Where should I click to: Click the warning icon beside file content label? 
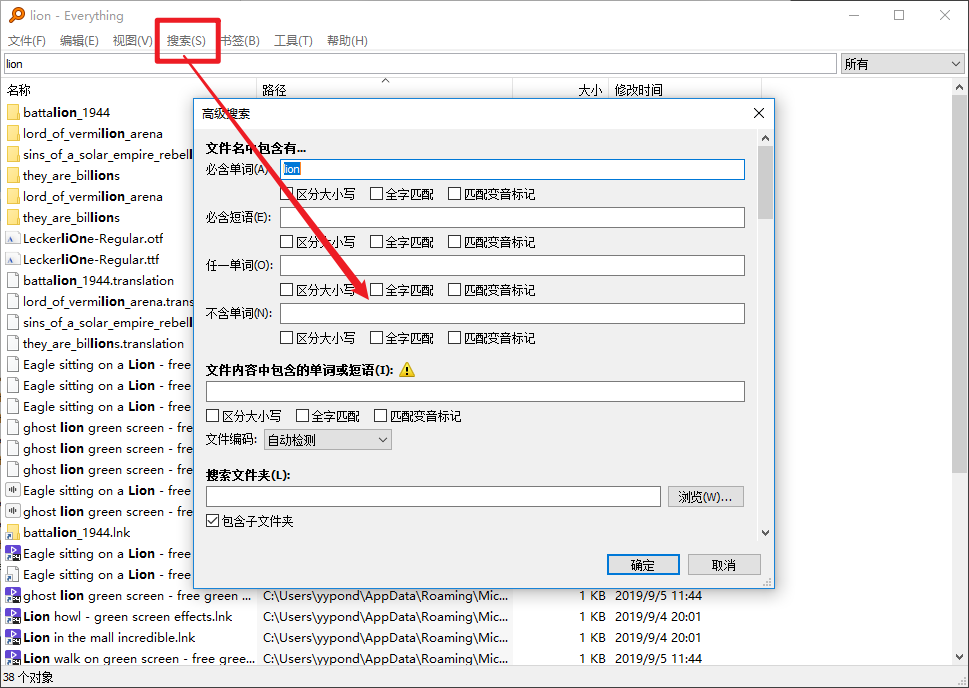(407, 370)
